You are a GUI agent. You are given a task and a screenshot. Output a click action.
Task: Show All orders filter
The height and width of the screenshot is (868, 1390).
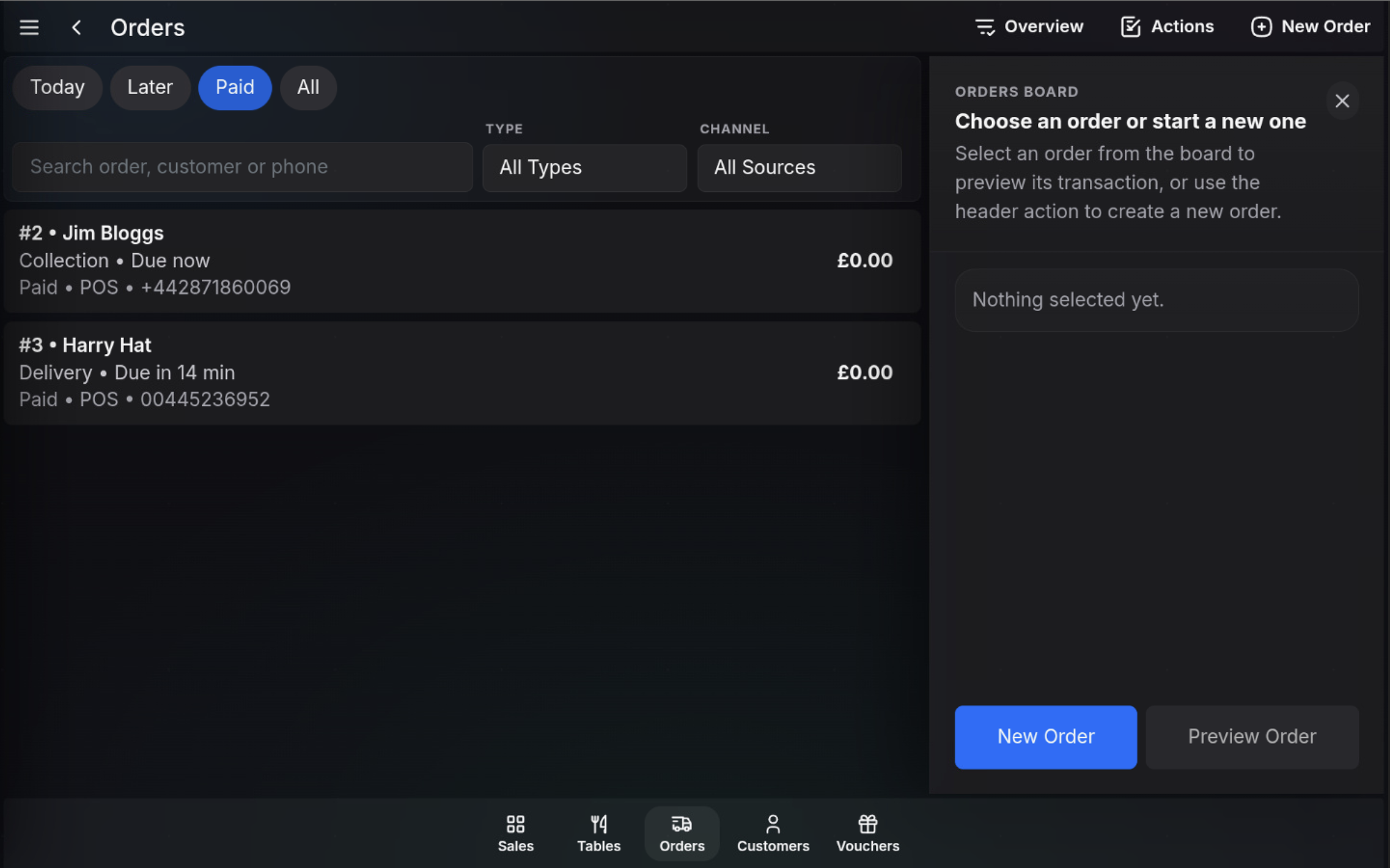pyautogui.click(x=308, y=87)
